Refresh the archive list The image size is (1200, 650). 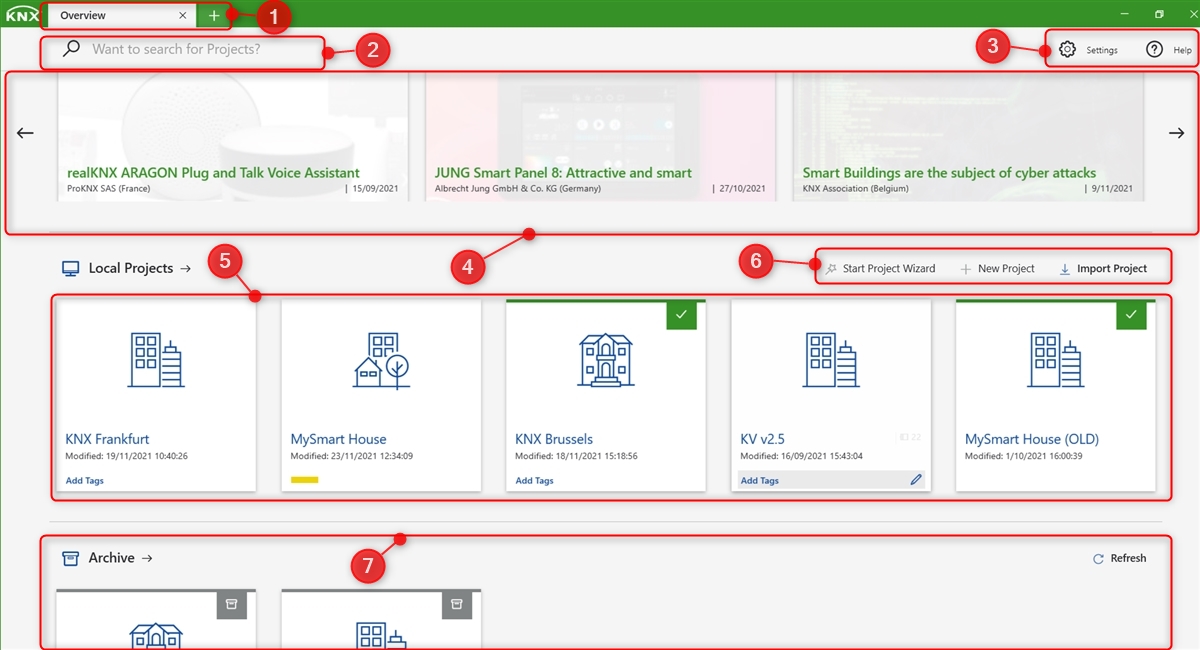tap(1119, 558)
